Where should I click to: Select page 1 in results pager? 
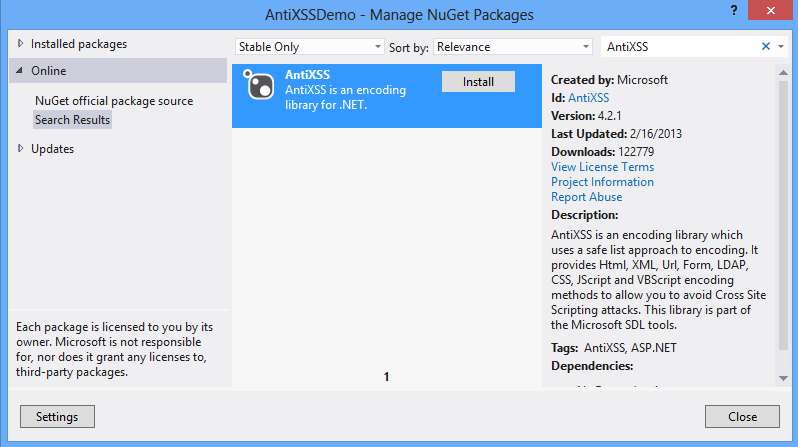(386, 377)
